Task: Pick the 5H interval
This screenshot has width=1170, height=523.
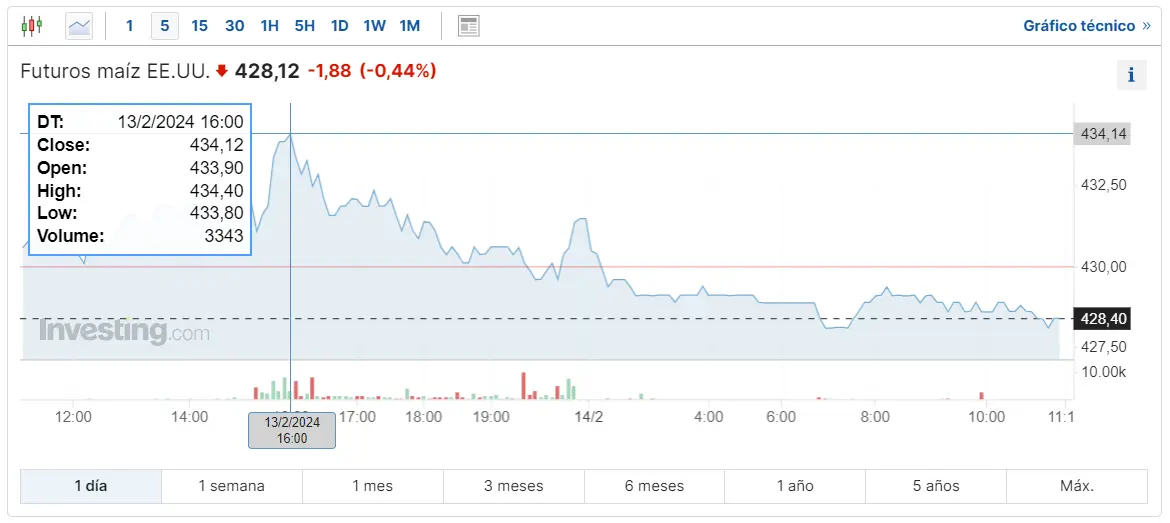Action: click(x=305, y=26)
